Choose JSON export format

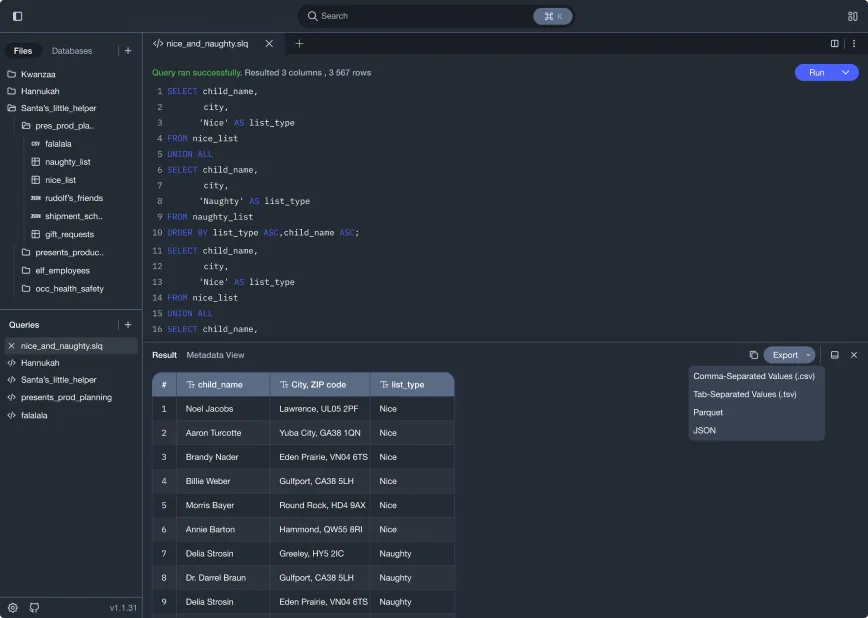pos(705,430)
